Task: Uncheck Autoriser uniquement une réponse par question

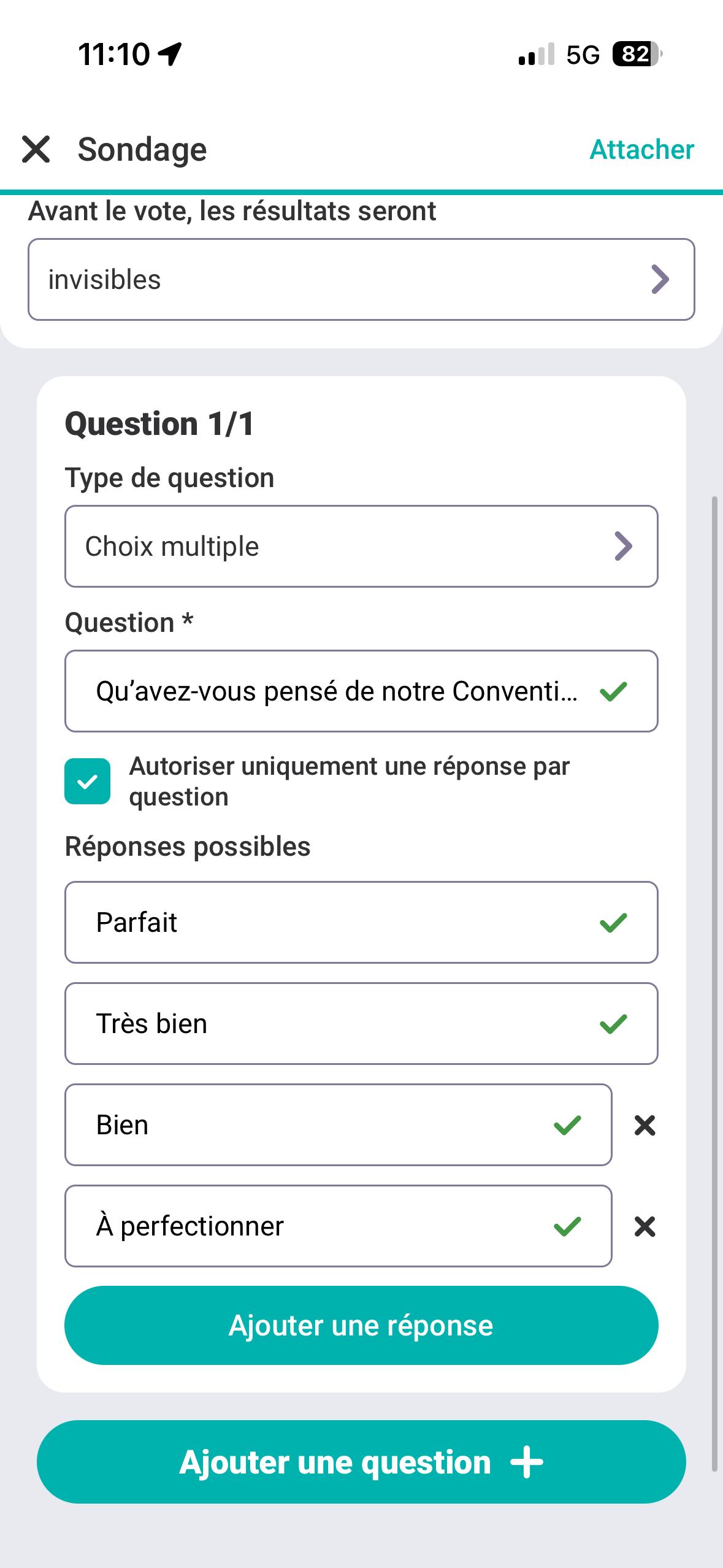Action: tap(88, 781)
